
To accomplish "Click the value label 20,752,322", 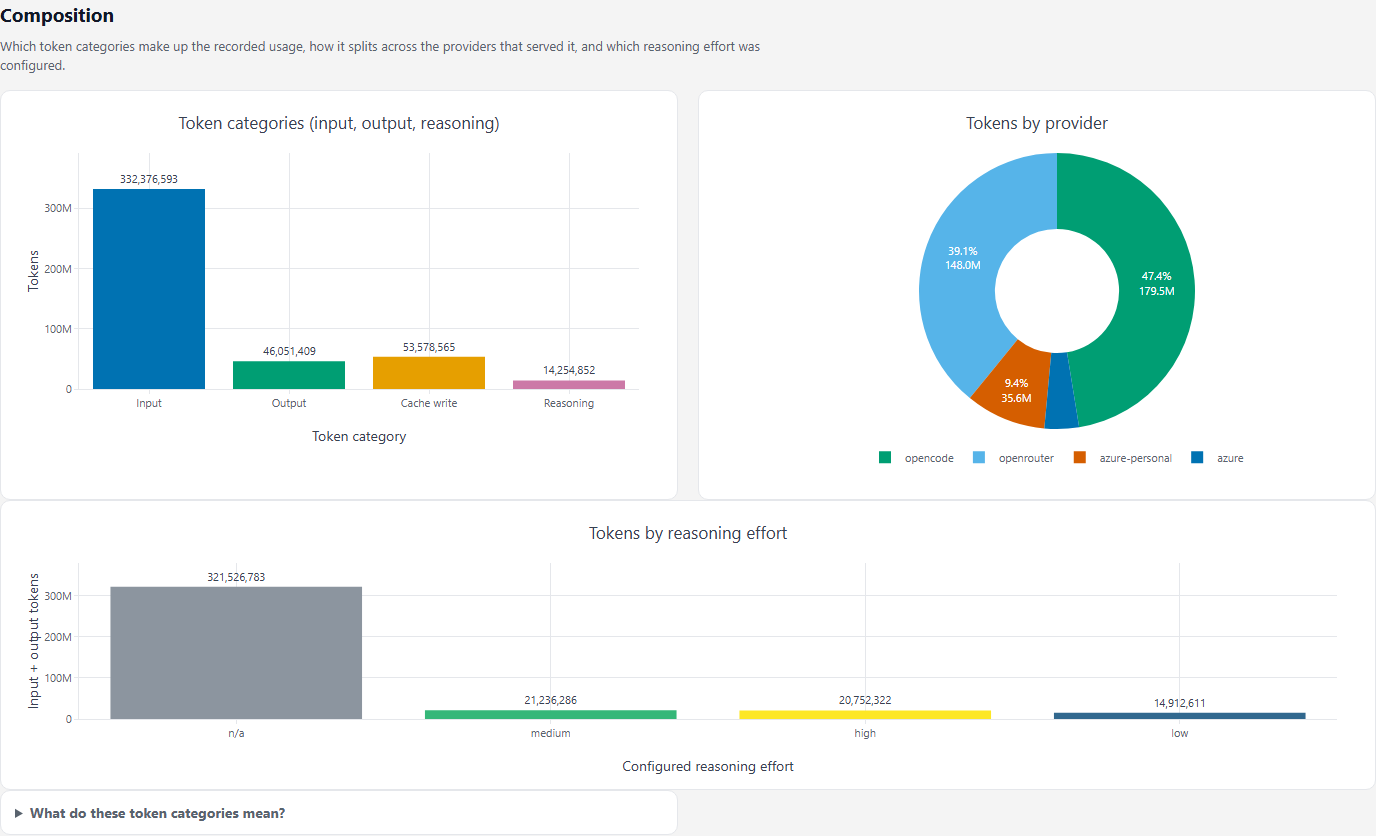I will point(865,700).
